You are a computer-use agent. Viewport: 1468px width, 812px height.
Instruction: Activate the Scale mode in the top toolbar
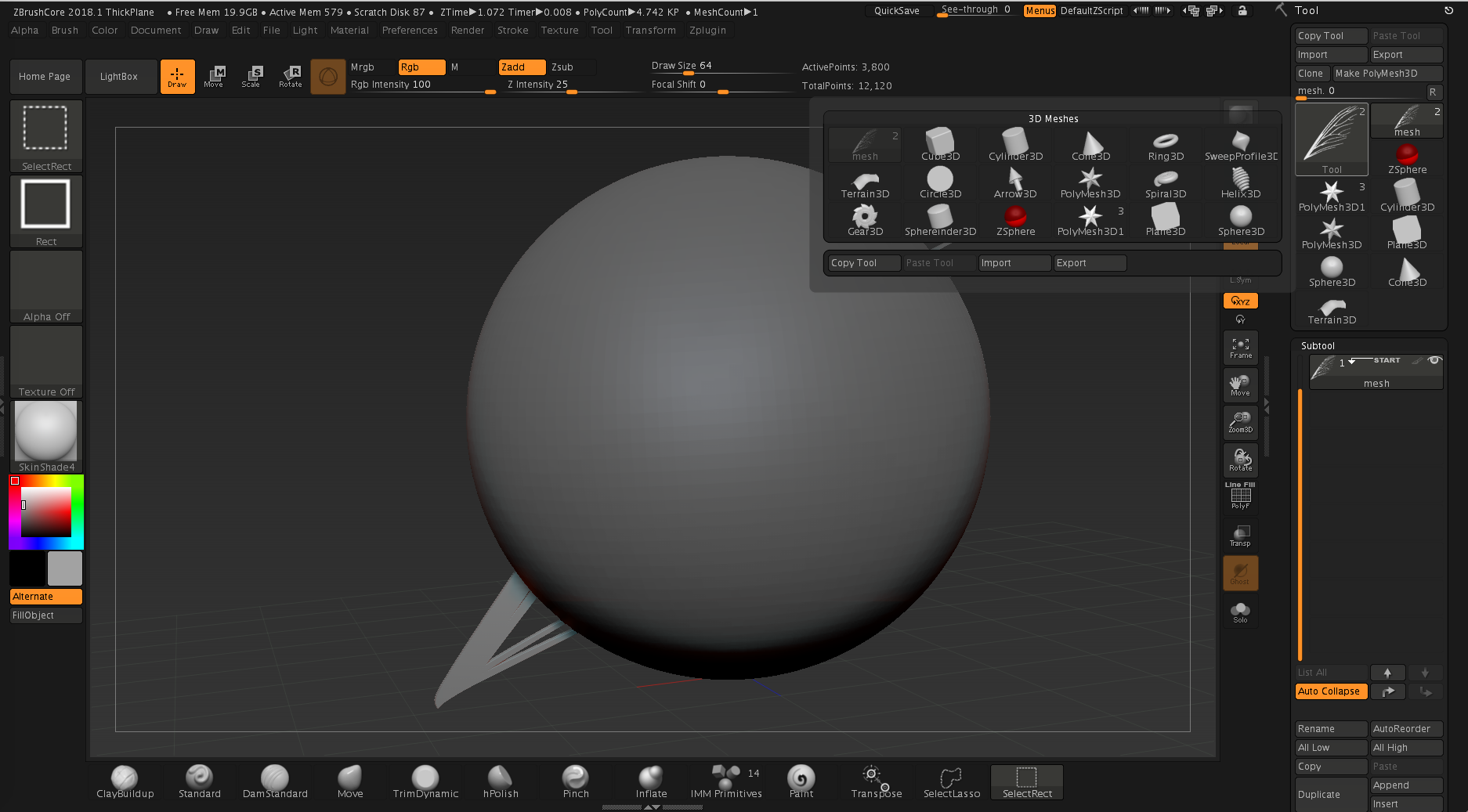pos(251,76)
